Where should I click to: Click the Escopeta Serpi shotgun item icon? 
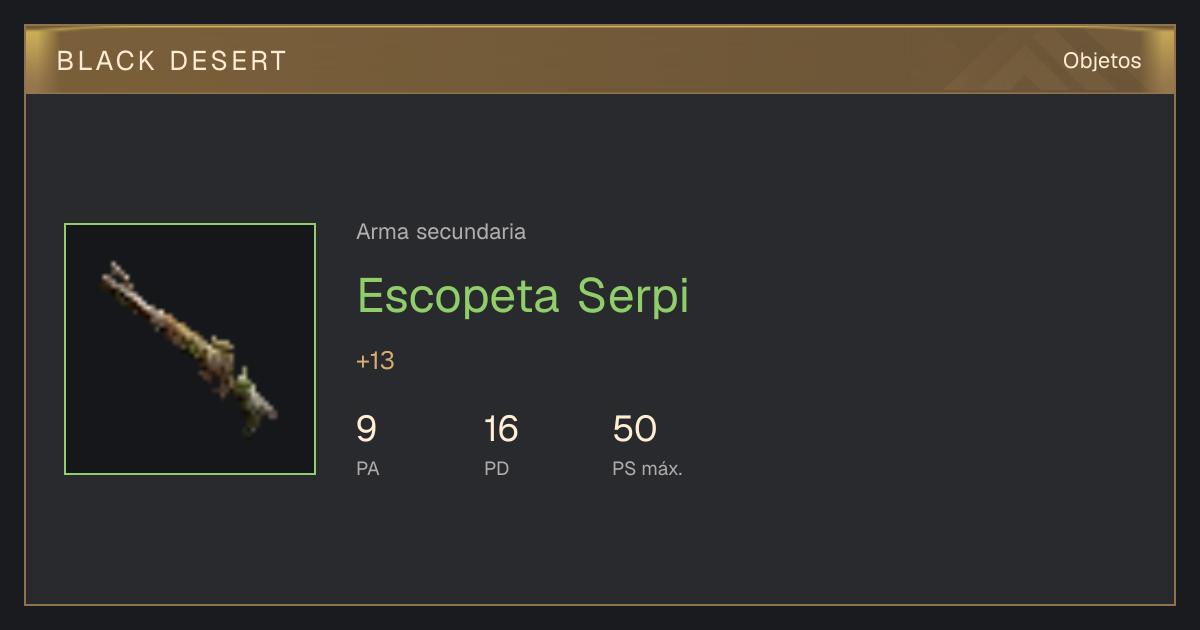point(190,349)
